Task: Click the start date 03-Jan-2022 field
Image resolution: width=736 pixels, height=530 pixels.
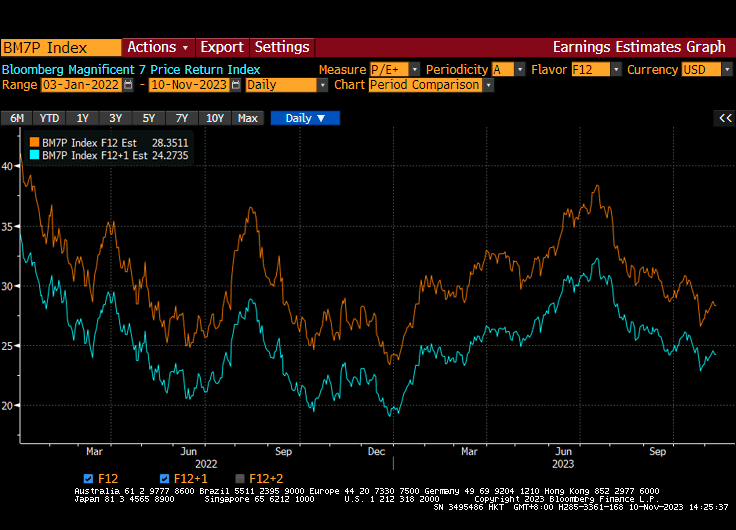Action: [82, 85]
